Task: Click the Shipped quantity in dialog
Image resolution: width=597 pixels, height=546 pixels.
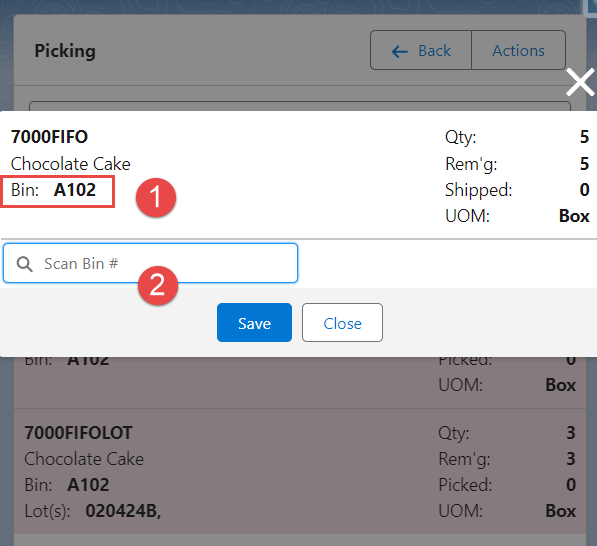Action: point(584,190)
